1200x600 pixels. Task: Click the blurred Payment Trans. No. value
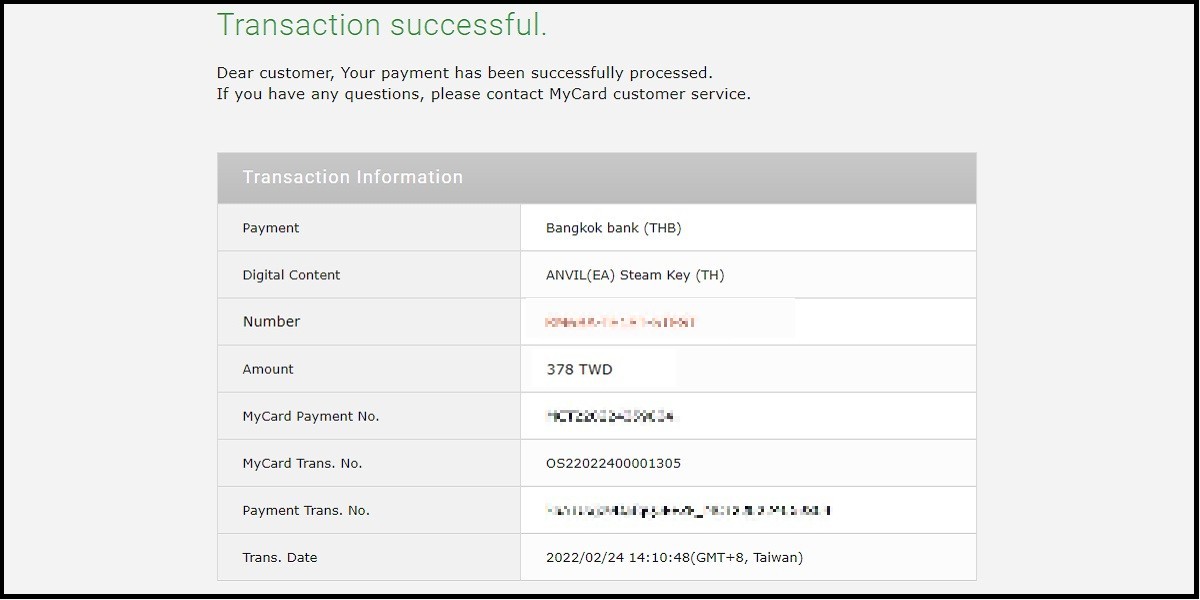(688, 510)
